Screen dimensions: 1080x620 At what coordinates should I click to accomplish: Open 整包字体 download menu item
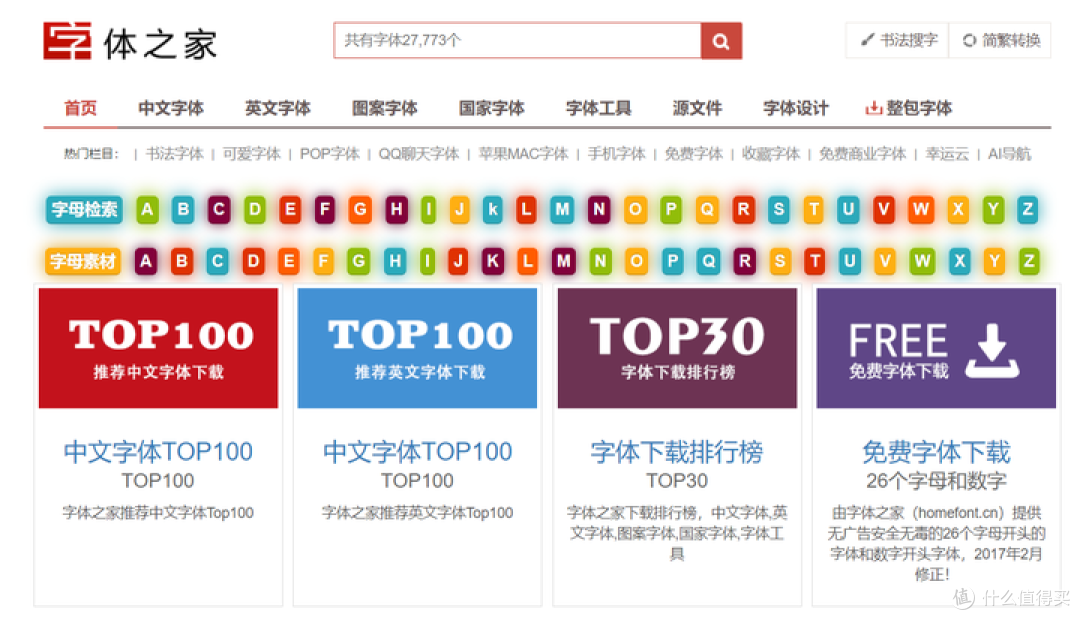click(908, 108)
